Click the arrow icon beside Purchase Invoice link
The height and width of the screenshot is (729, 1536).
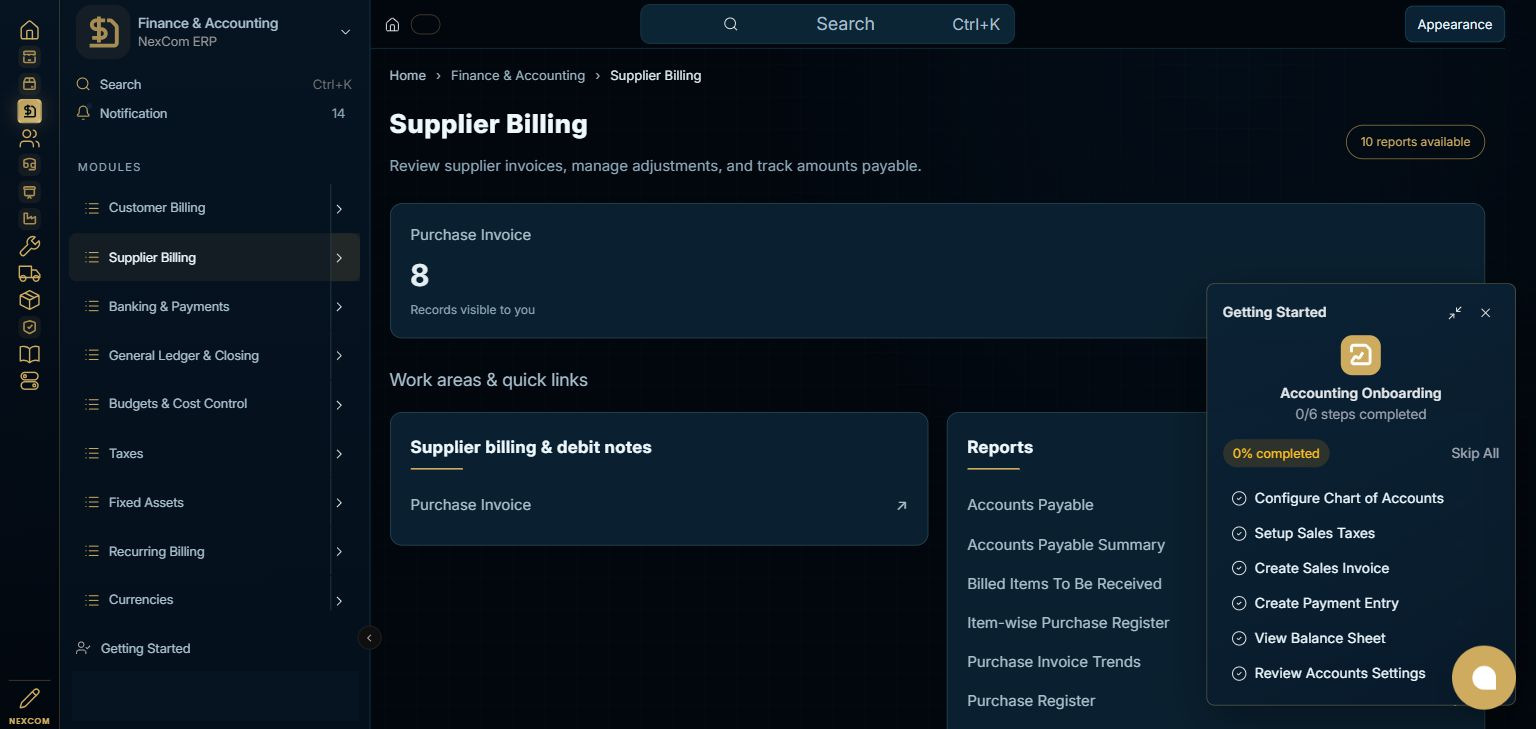[x=901, y=506]
